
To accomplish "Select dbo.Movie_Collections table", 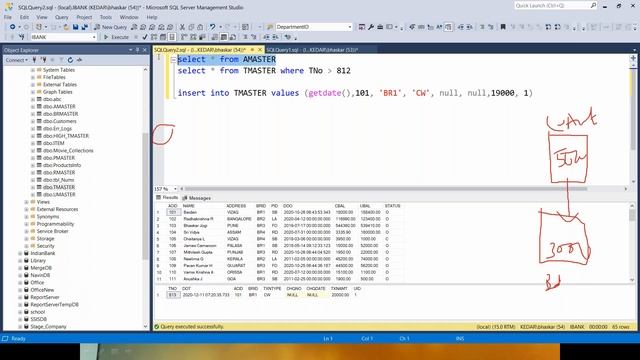I will [68, 151].
